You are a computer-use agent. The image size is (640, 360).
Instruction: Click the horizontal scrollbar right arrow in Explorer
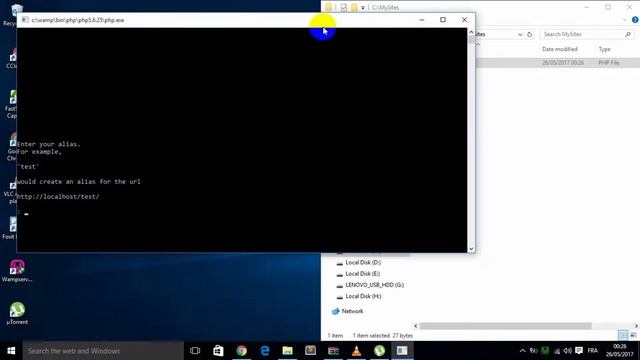(x=636, y=326)
